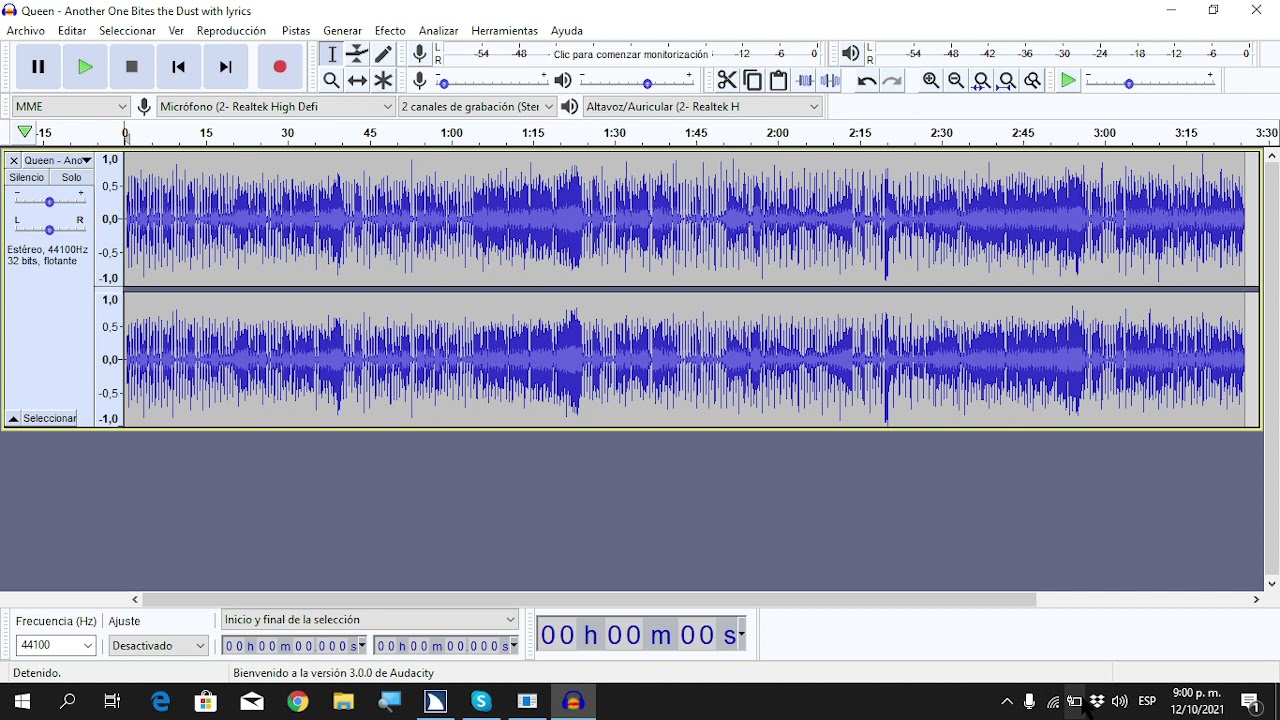Image resolution: width=1280 pixels, height=720 pixels.
Task: Open the audio position time format arrow
Action: coord(741,635)
